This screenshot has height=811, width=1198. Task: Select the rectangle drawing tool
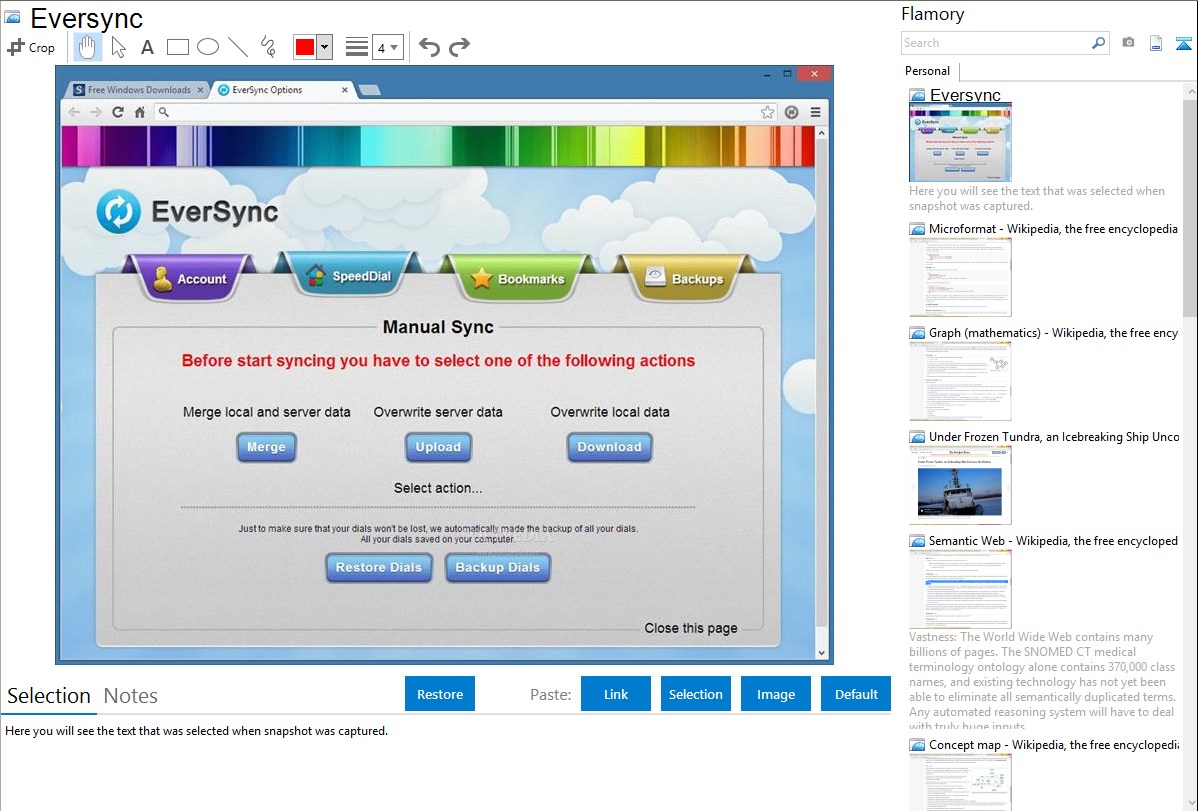click(177, 47)
